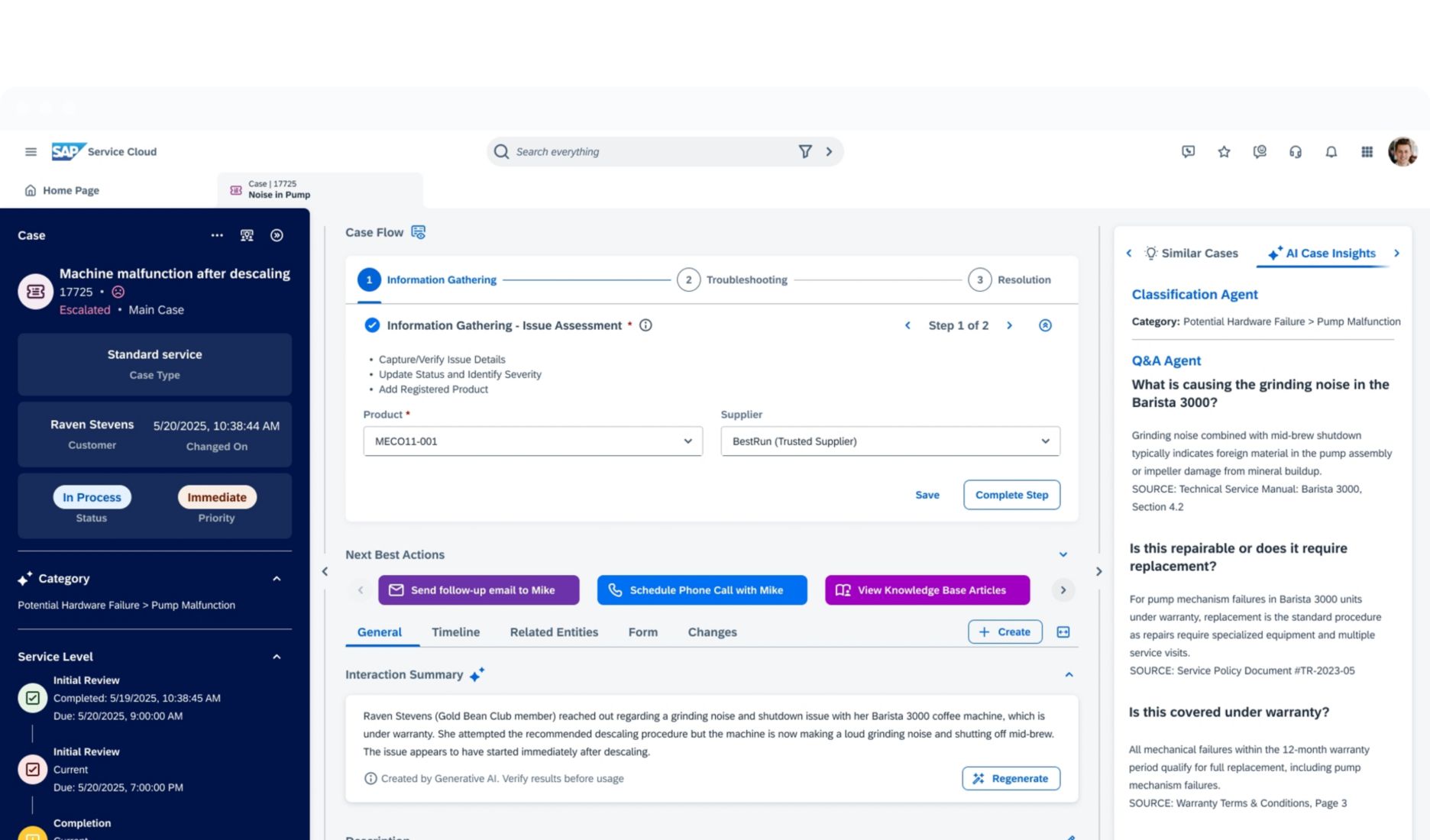Click the phone message icon in header
Viewport: 1430px width, 840px height.
tap(1188, 151)
